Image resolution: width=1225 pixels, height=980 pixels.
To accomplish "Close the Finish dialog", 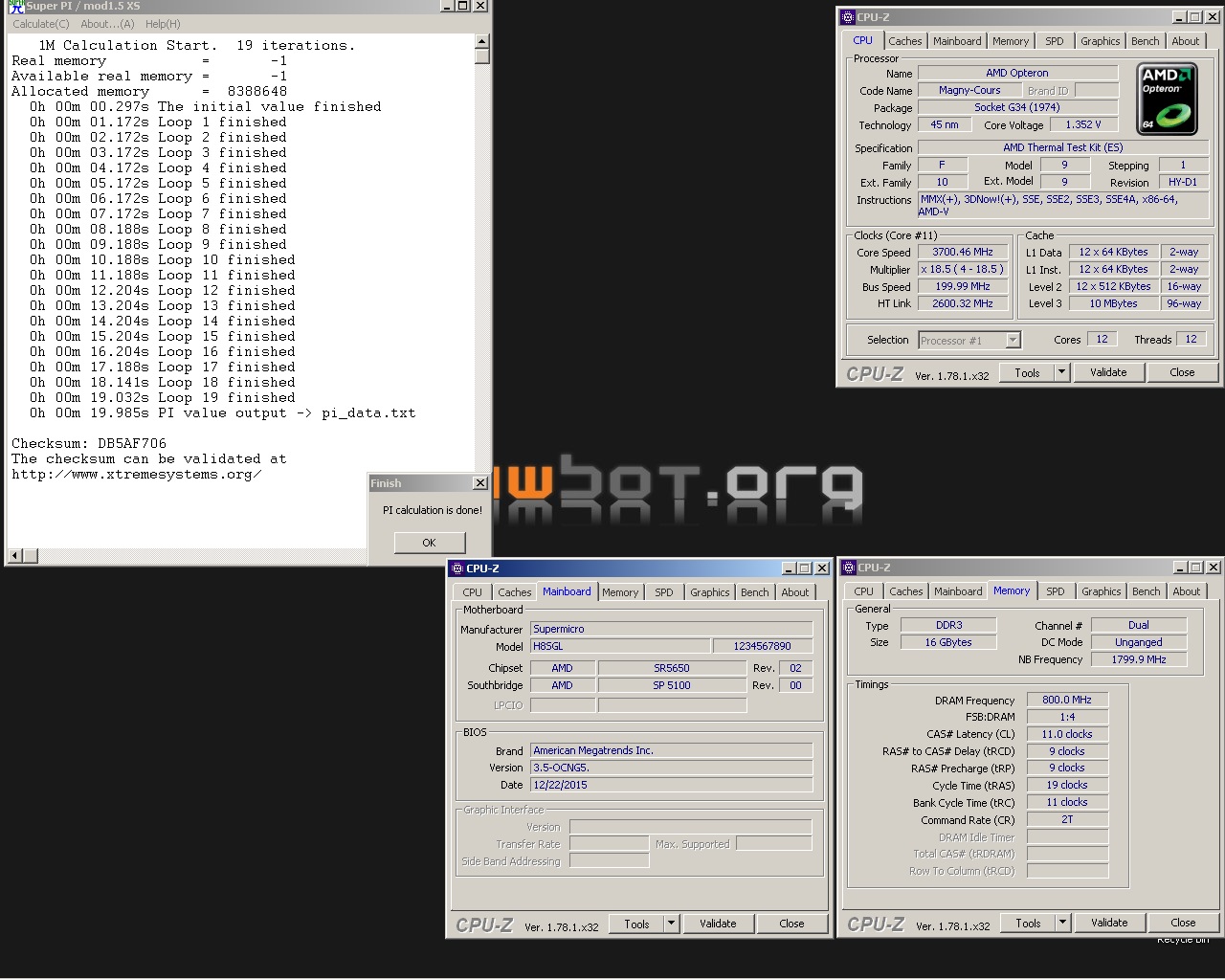I will tap(480, 483).
